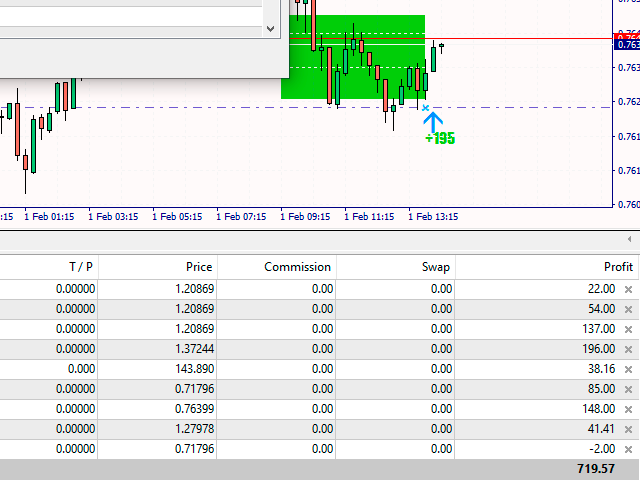Close the trade with 22.00 profit
Screen dimensions: 640x480
(628, 290)
